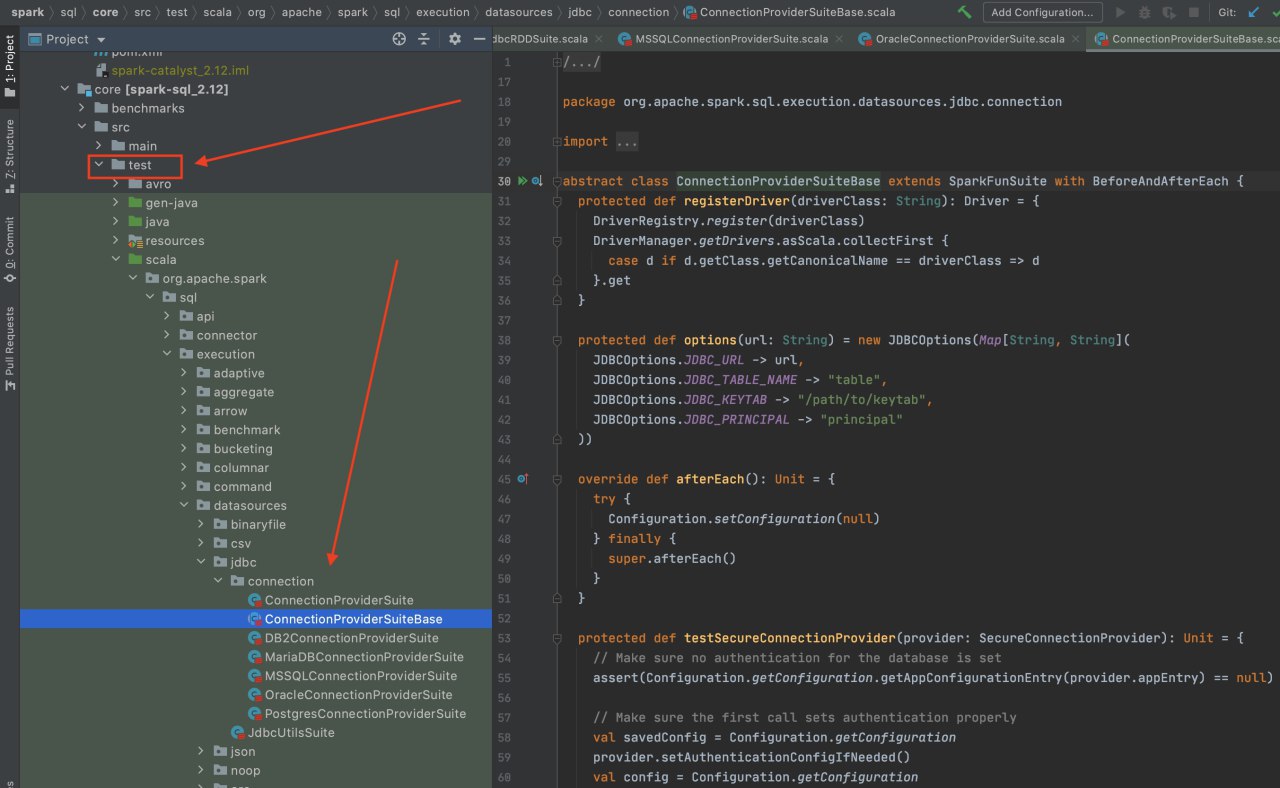Image resolution: width=1280 pixels, height=788 pixels.
Task: Click the Debug bug icon in toolbar
Action: click(1144, 13)
